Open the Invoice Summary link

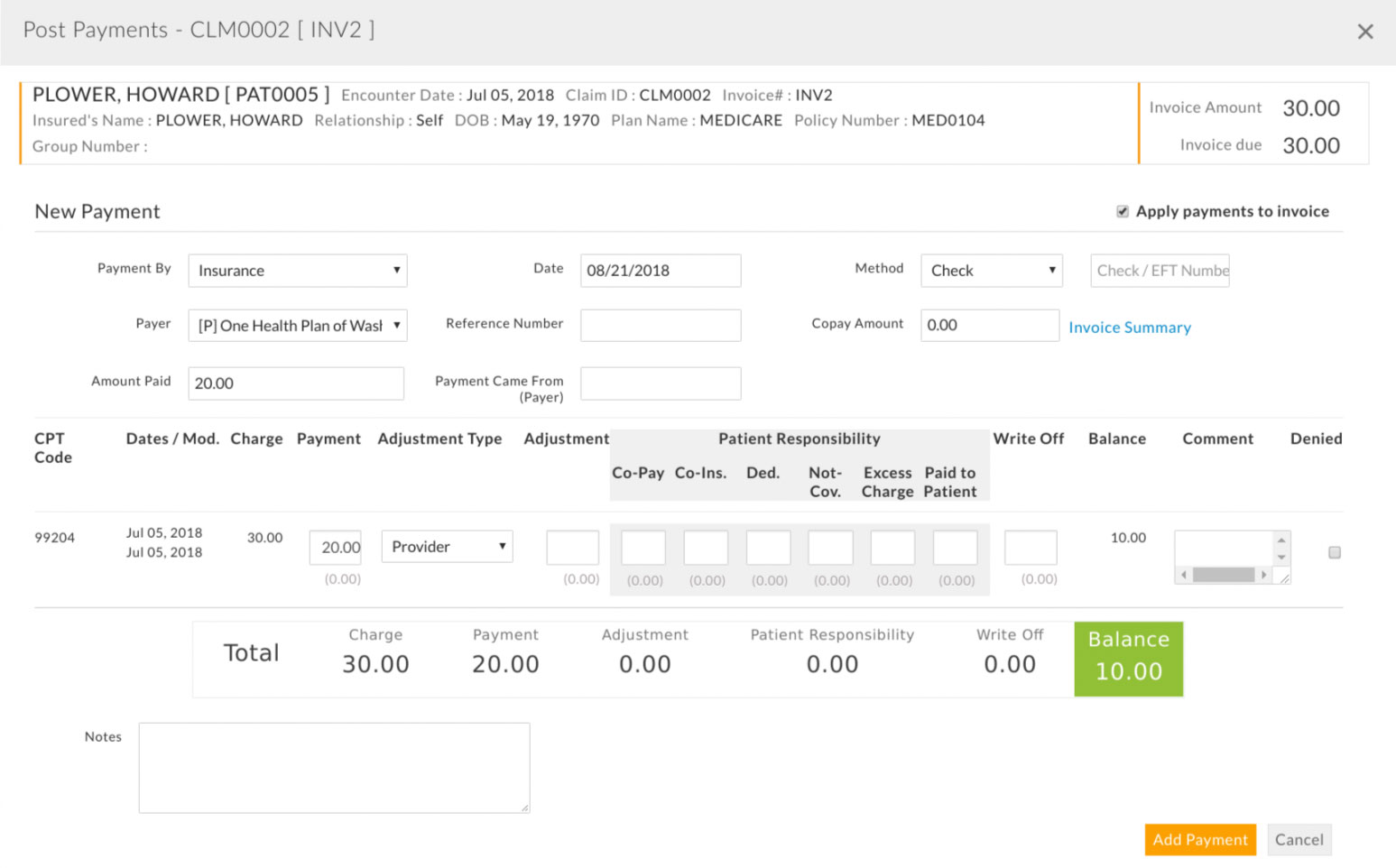(x=1129, y=328)
